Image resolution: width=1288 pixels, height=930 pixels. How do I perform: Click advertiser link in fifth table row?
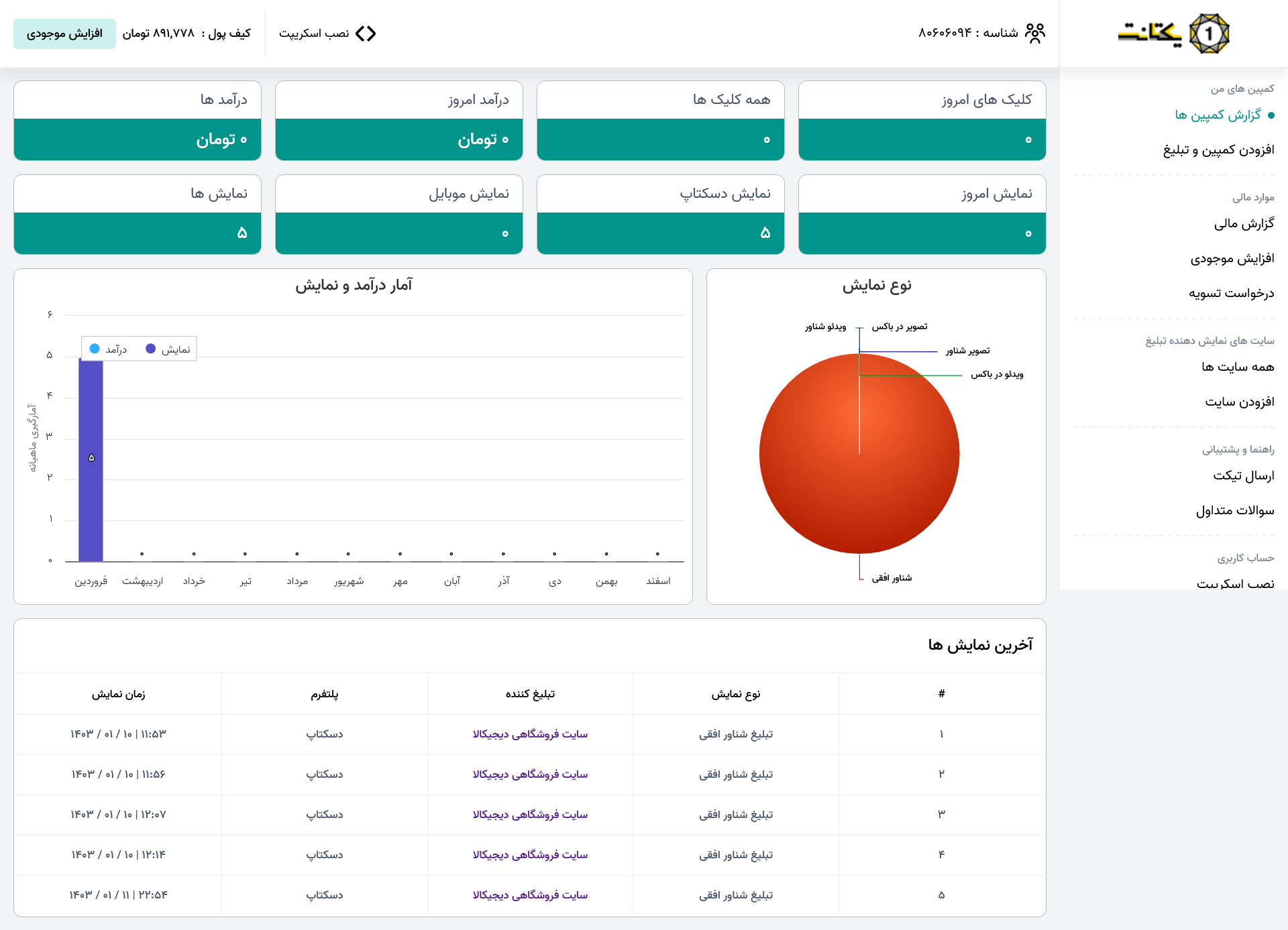tap(530, 895)
